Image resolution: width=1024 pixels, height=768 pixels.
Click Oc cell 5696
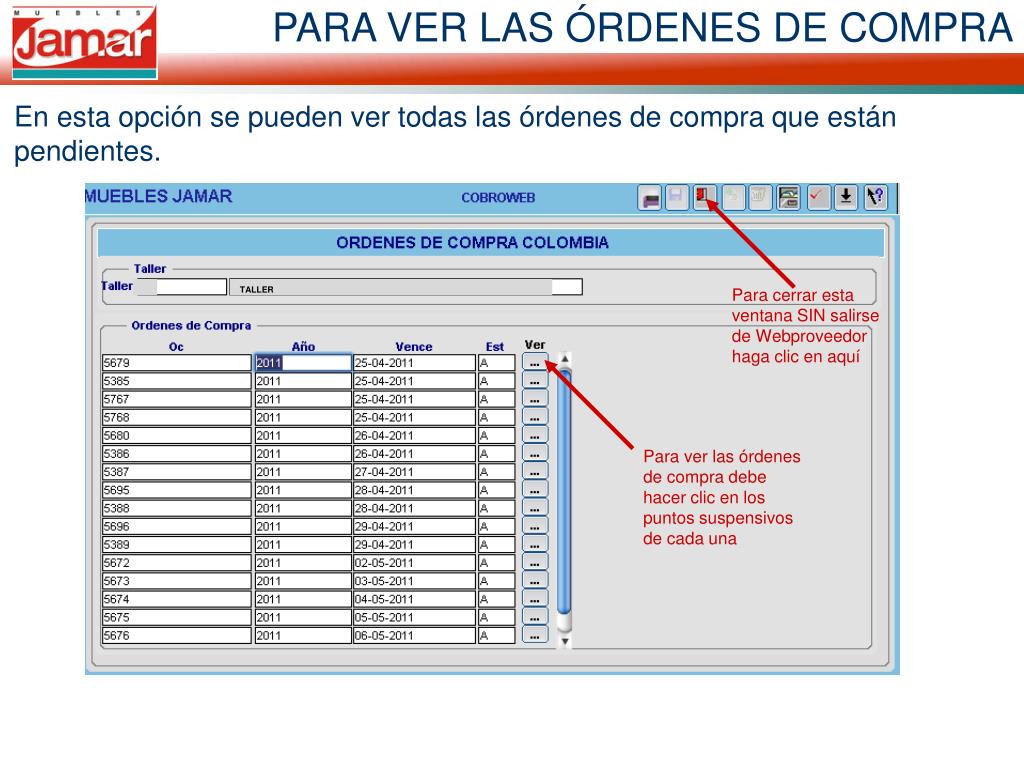pos(176,526)
